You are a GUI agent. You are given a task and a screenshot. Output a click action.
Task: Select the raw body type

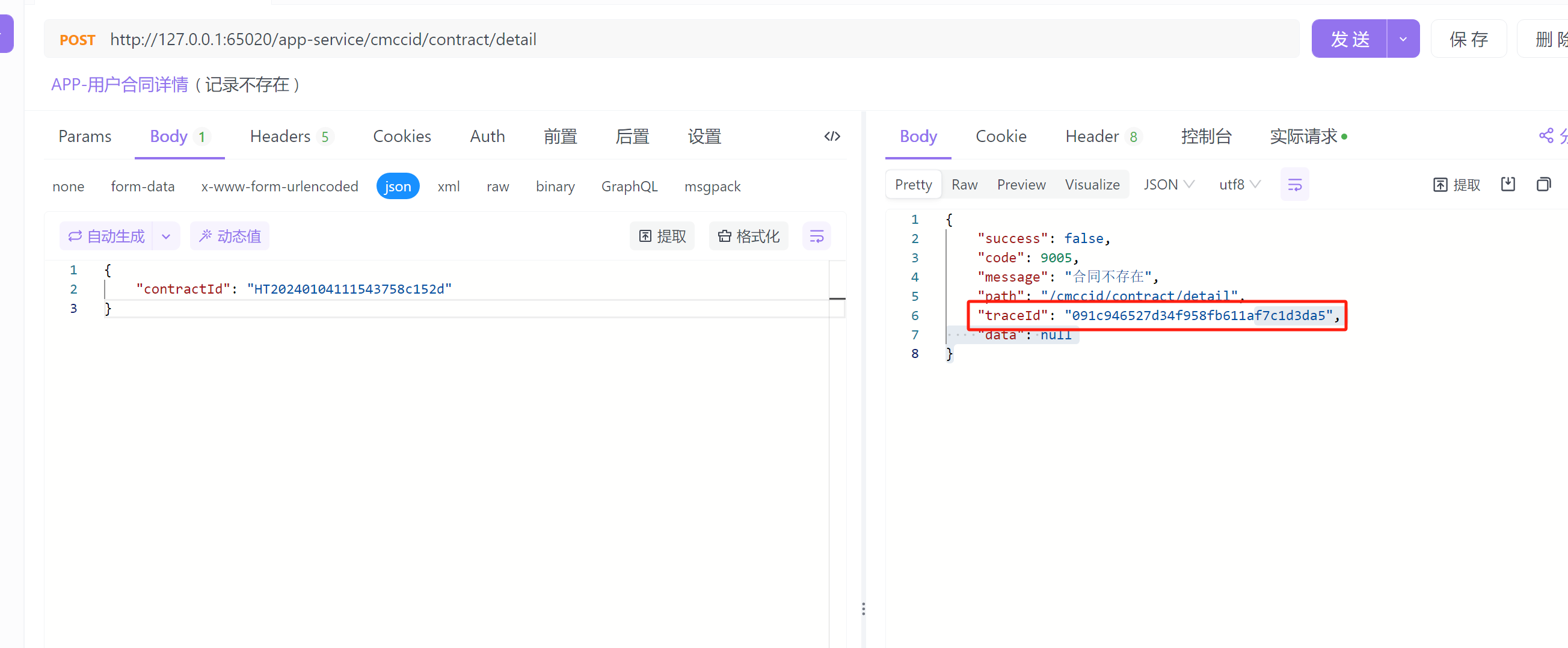point(497,187)
